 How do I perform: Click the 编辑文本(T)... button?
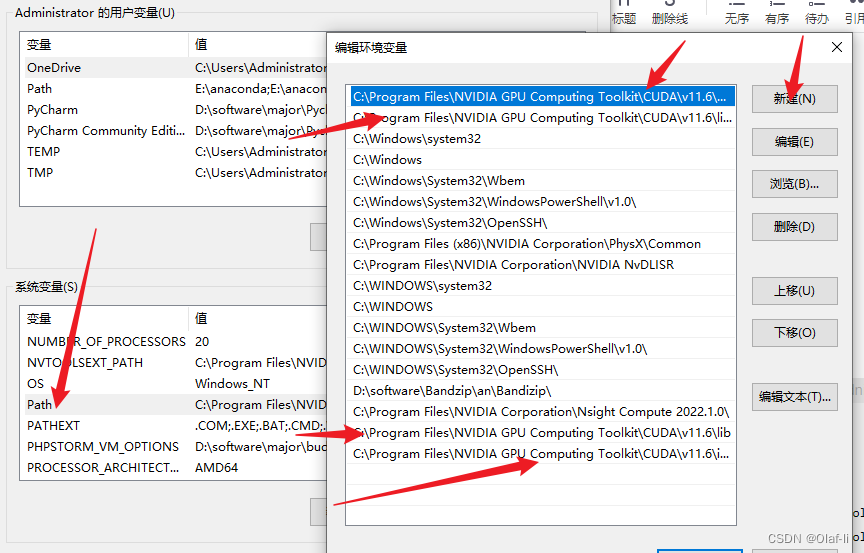pyautogui.click(x=795, y=397)
